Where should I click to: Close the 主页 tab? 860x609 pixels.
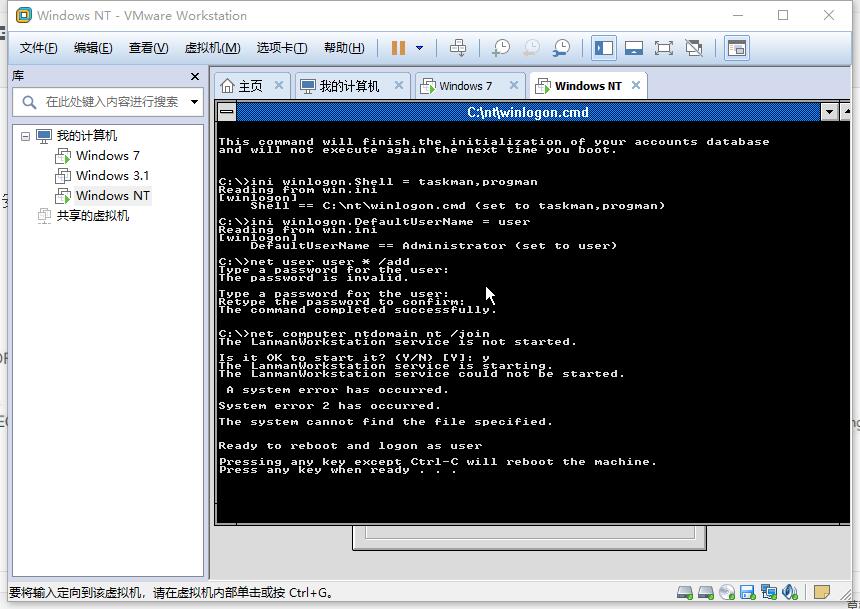[x=279, y=85]
